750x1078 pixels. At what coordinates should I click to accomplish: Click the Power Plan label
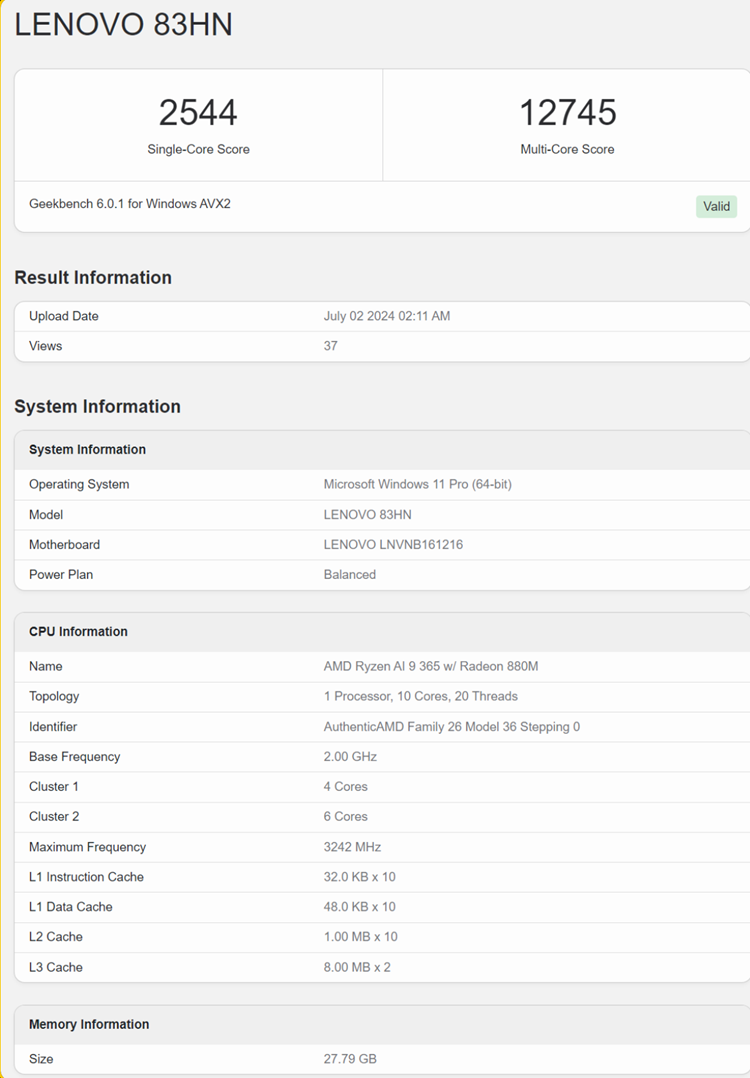coord(60,575)
